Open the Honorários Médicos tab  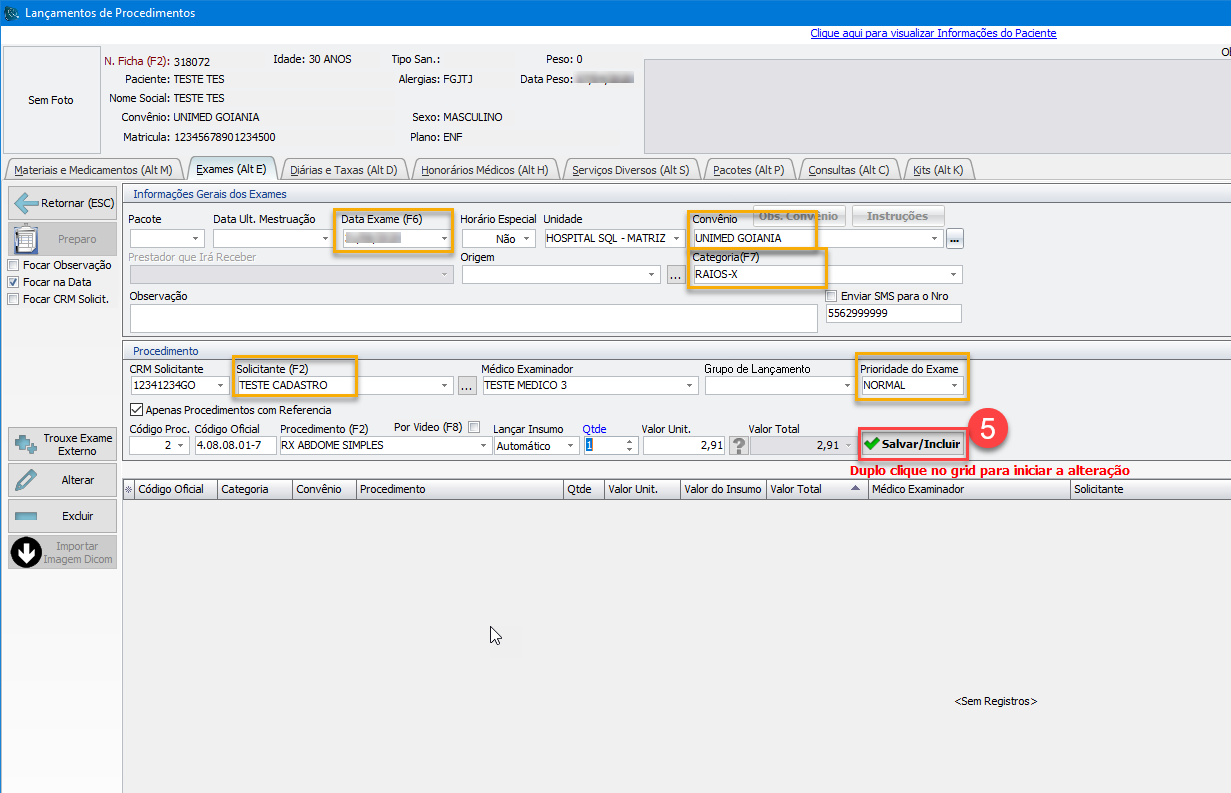[484, 170]
